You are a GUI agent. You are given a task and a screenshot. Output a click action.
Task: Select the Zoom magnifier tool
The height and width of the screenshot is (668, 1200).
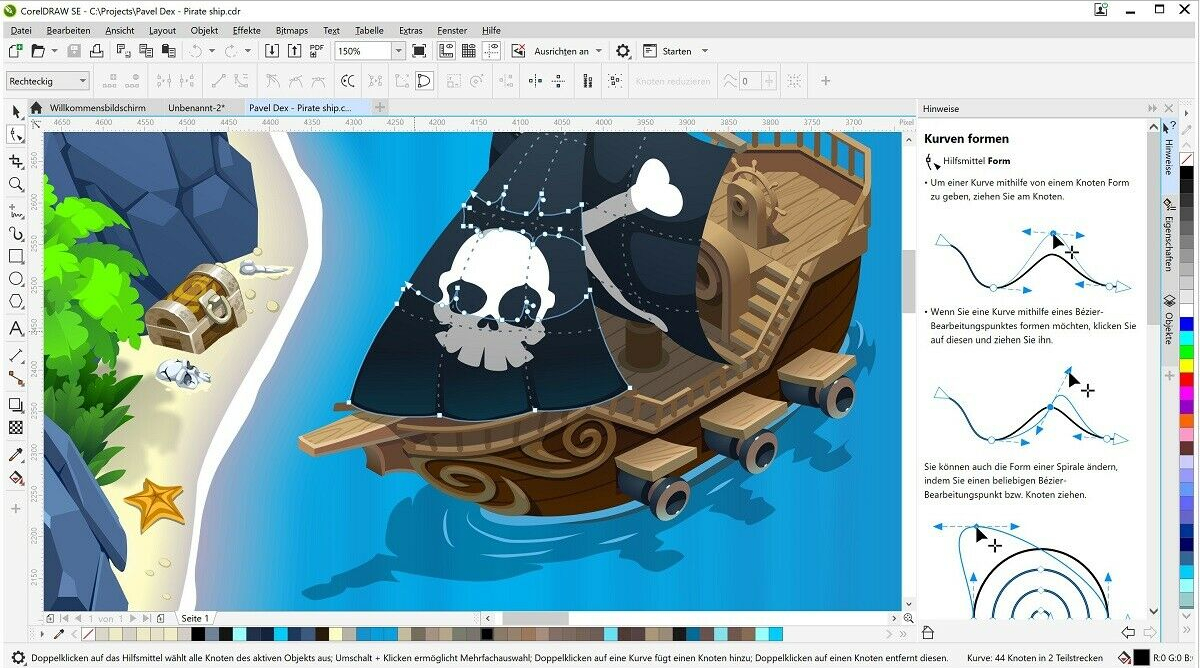16,184
